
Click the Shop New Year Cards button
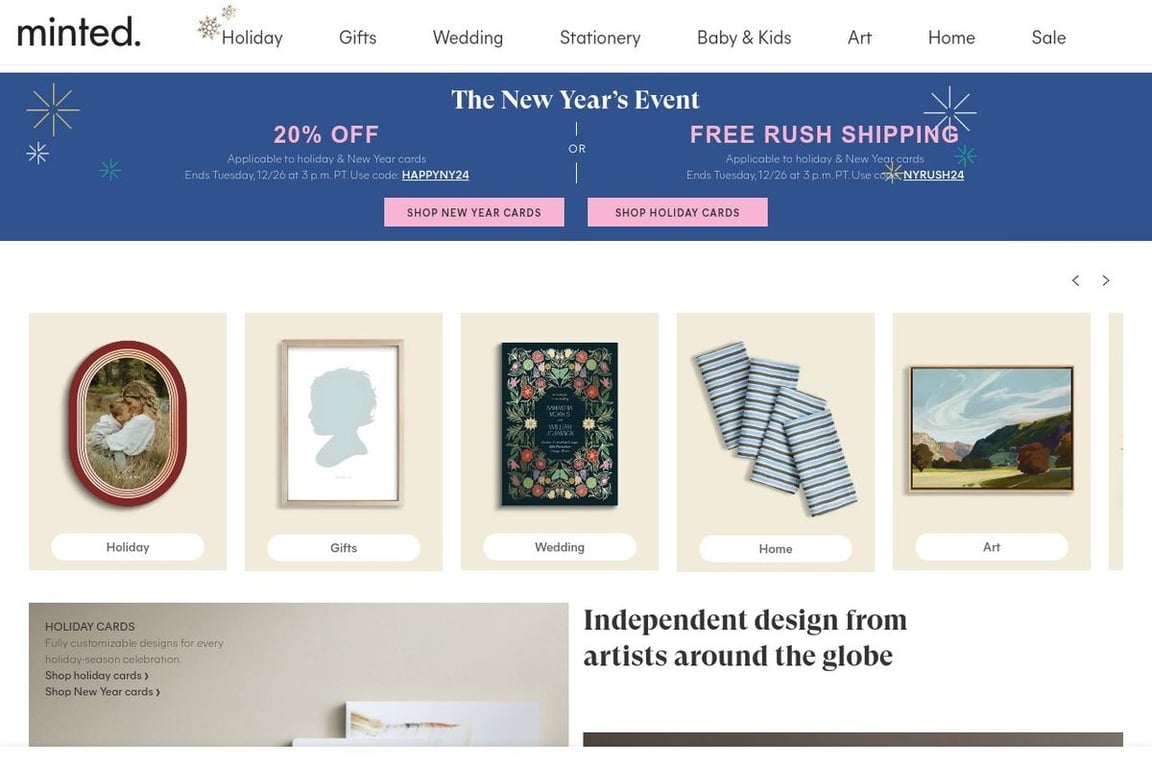[x=474, y=212]
